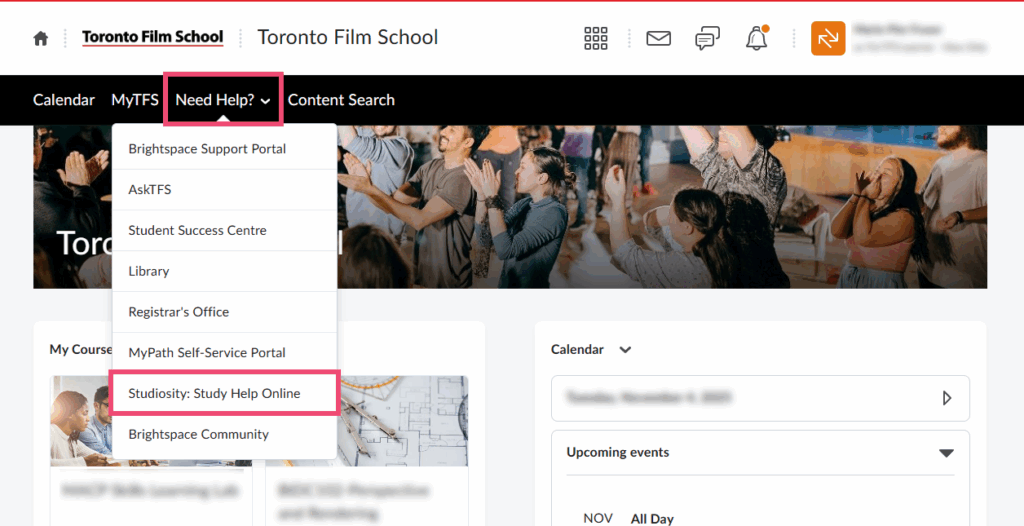Click the orange user avatar icon

tap(828, 38)
